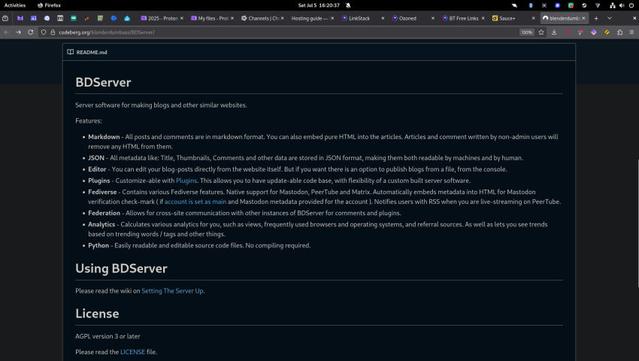Click the purple diamond extension icon in the toolbar
This screenshot has width=639, height=361.
pos(594,32)
